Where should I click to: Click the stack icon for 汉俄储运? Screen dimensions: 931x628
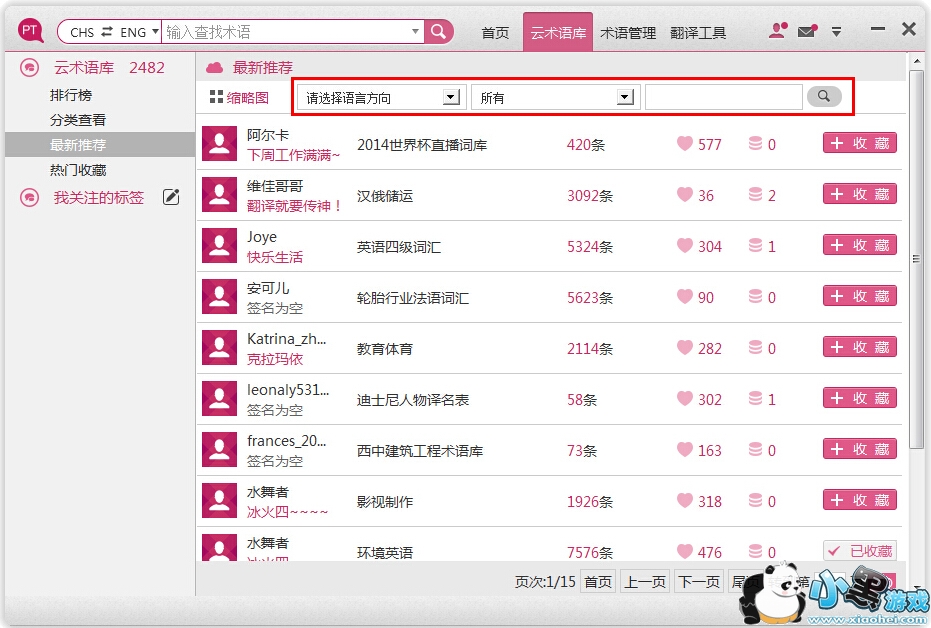coord(755,194)
